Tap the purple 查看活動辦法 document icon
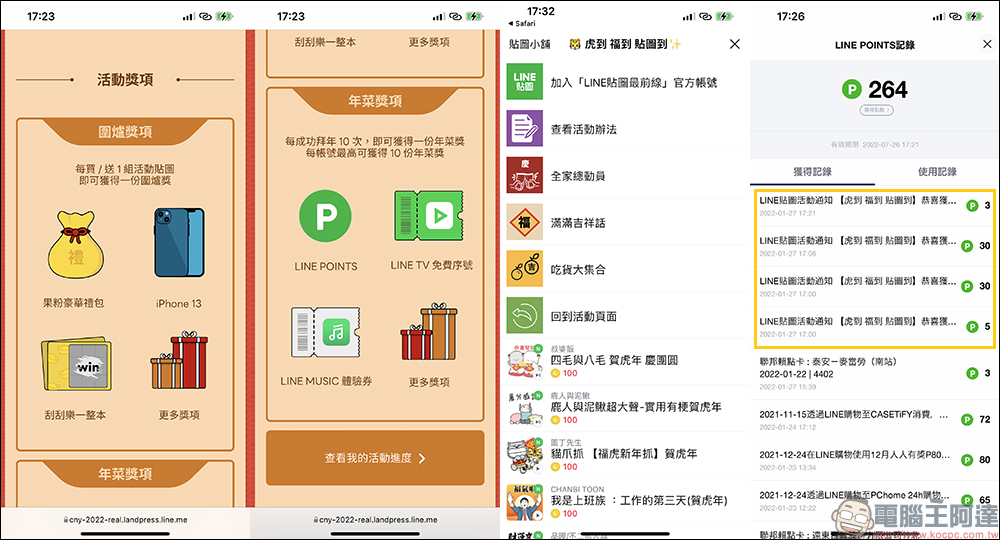 tap(525, 128)
